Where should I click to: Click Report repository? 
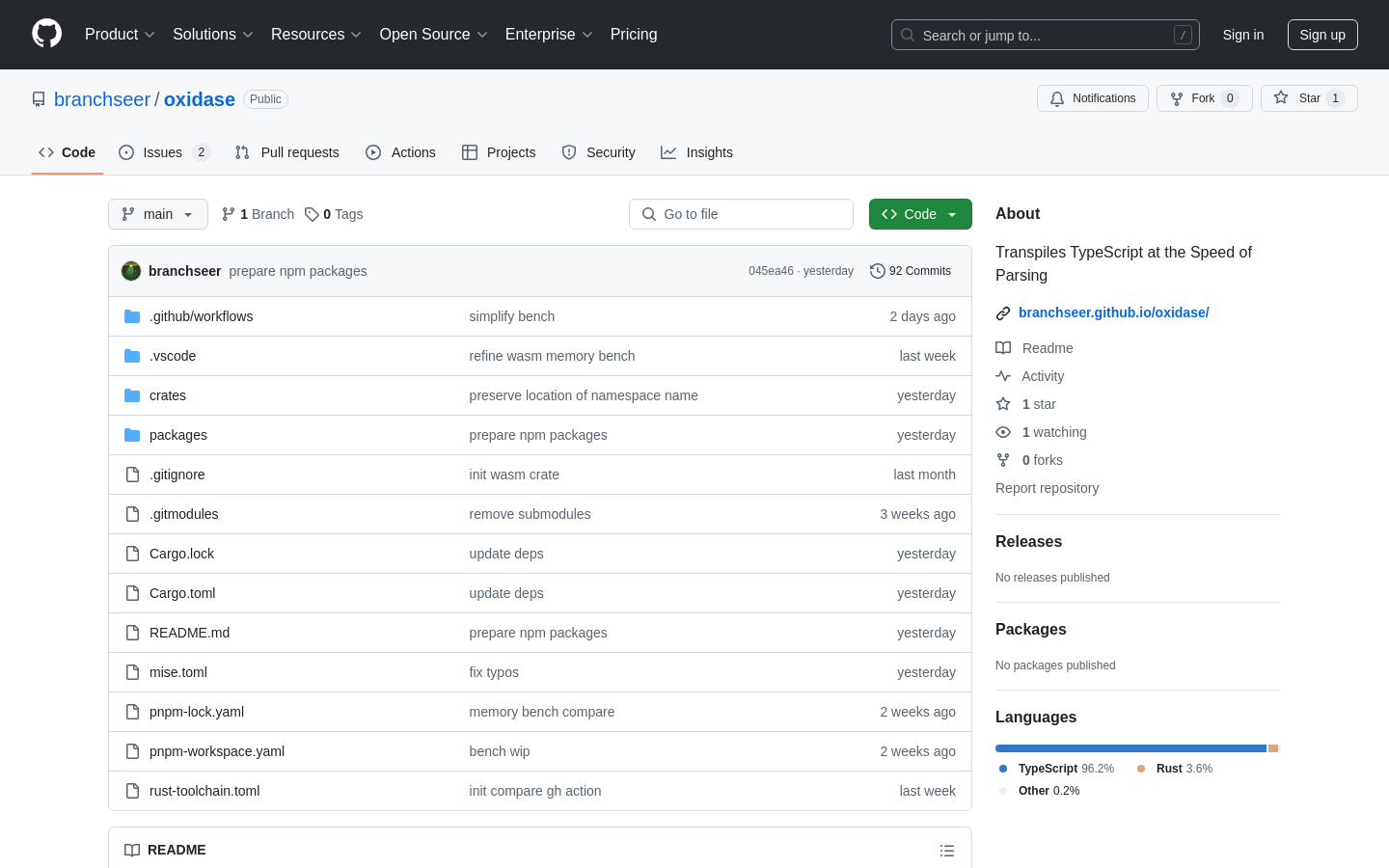coord(1047,488)
